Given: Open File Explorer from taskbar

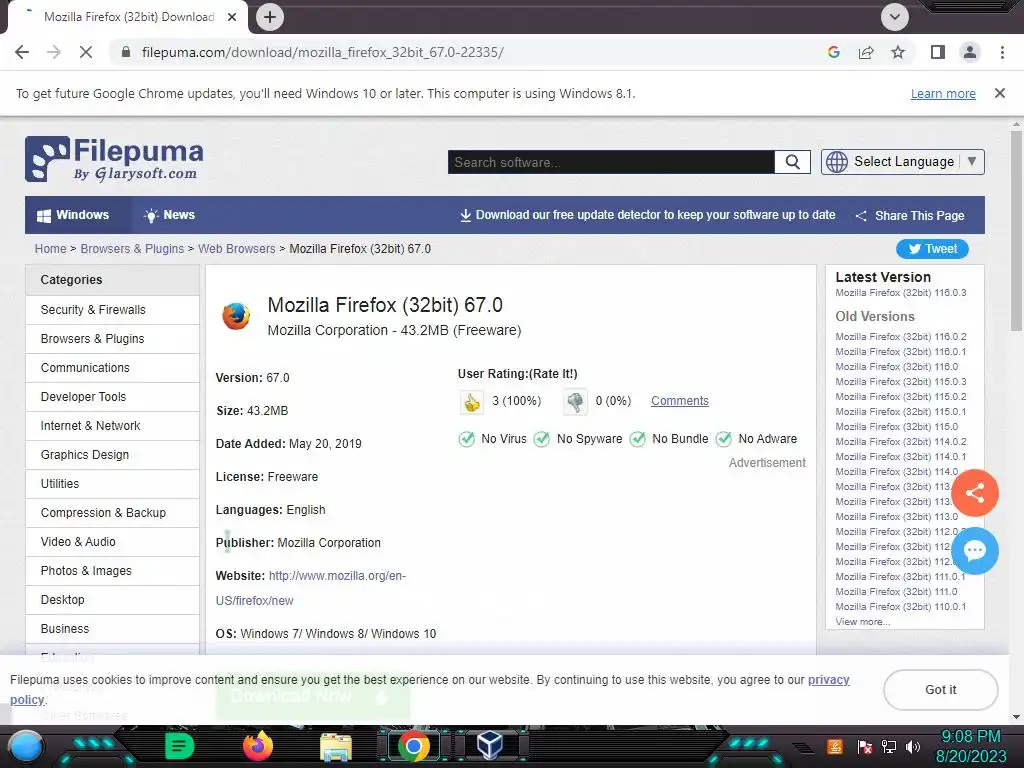Looking at the screenshot, I should tap(336, 747).
